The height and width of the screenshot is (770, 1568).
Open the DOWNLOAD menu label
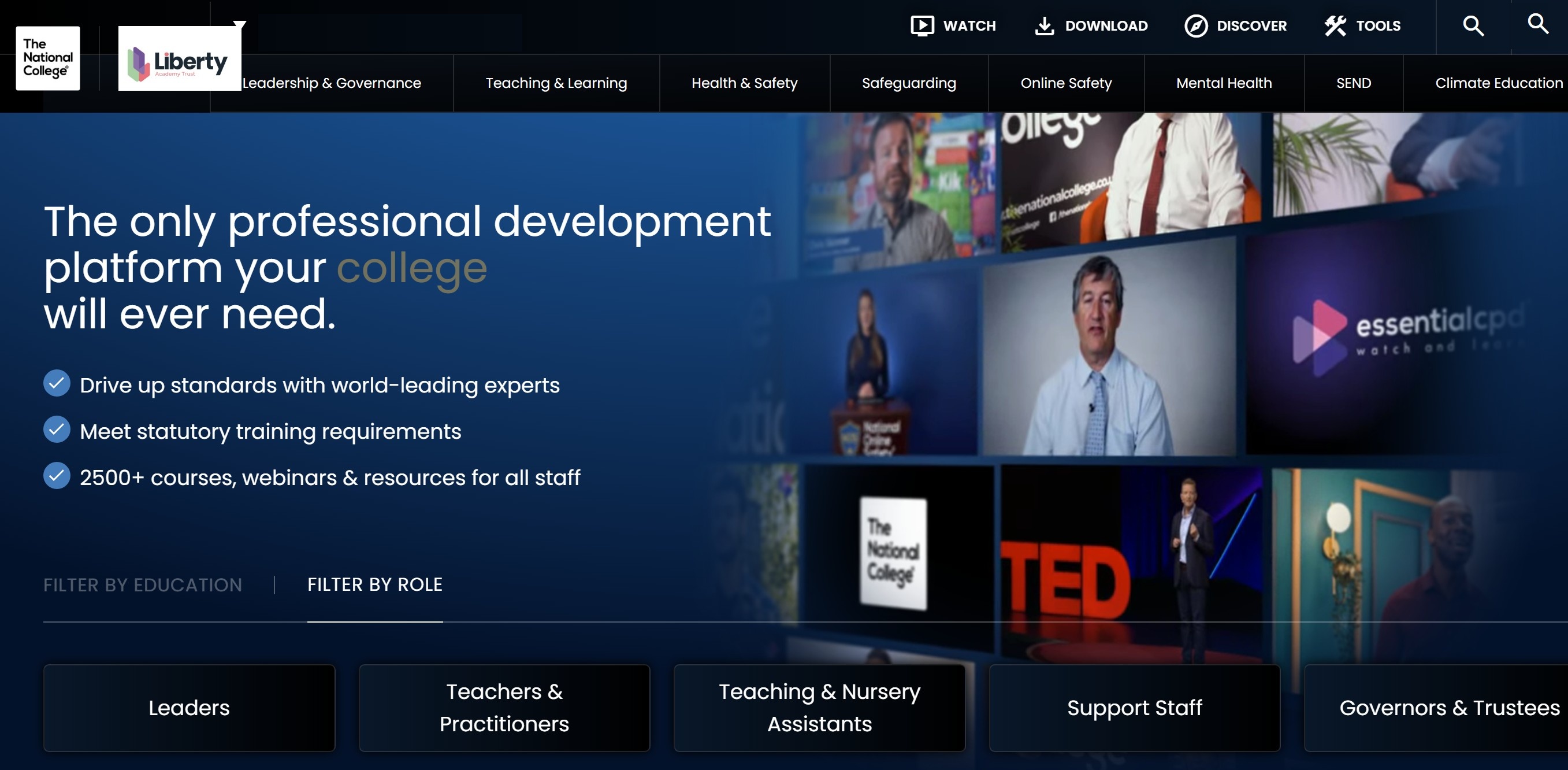(1106, 25)
